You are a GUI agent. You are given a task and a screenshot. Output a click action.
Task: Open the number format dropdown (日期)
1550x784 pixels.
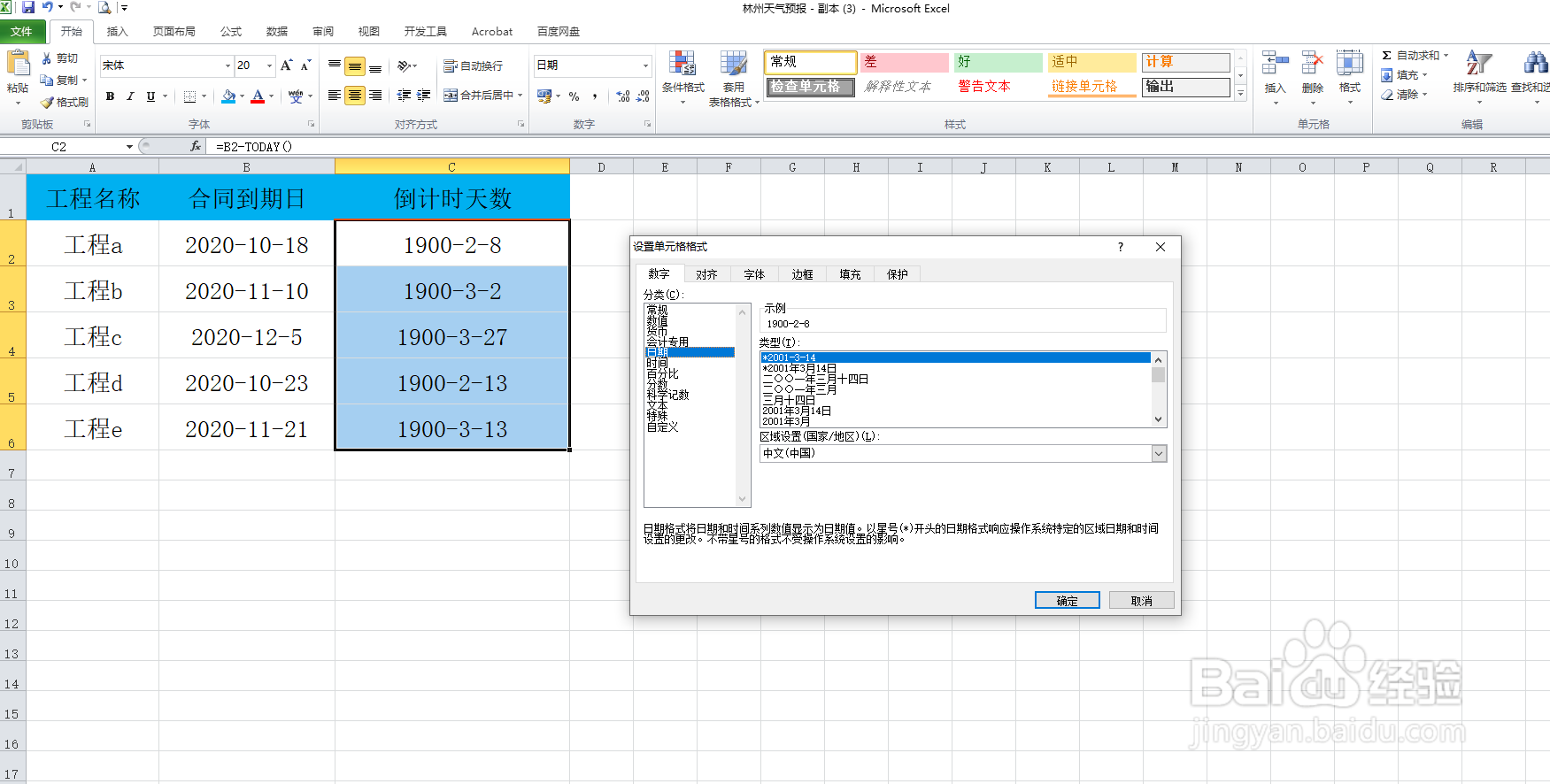[x=645, y=65]
